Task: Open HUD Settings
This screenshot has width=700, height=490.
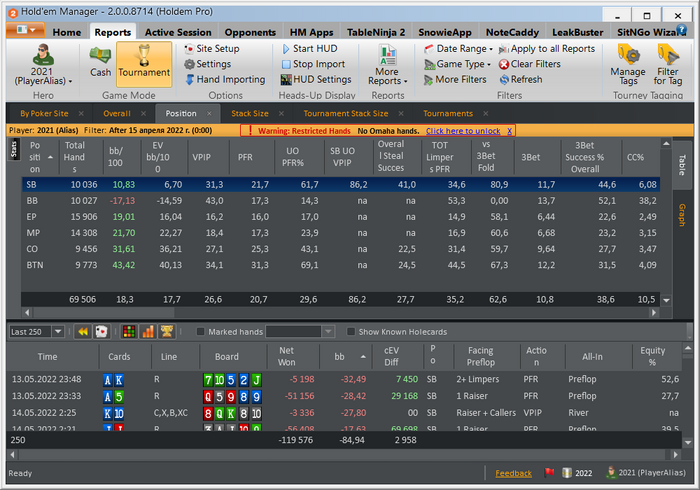Action: 316,79
